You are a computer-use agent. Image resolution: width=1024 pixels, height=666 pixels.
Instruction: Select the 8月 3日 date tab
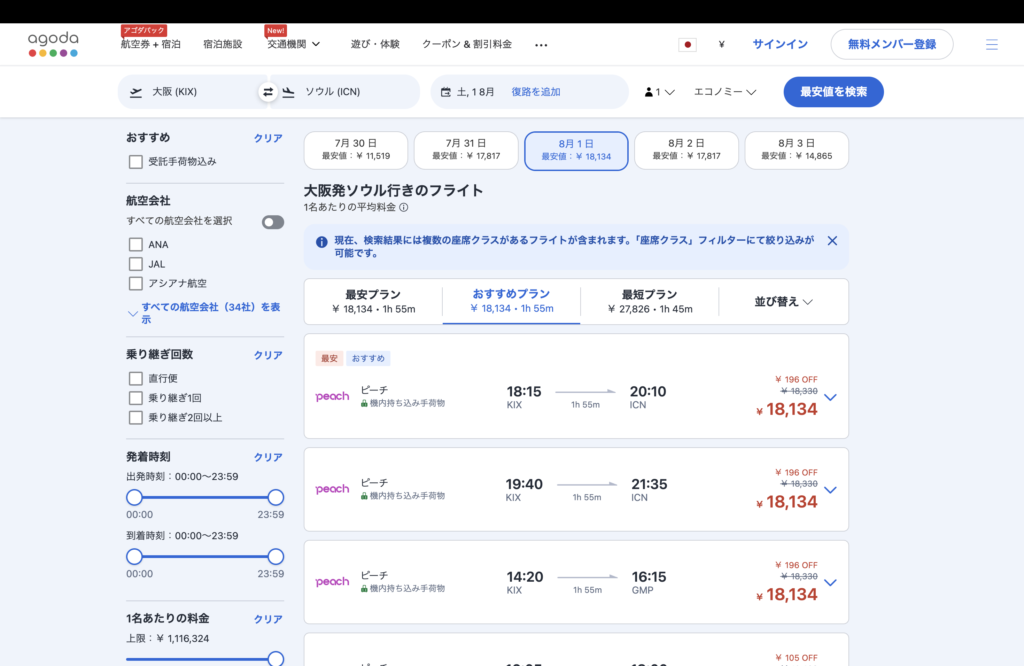(796, 150)
